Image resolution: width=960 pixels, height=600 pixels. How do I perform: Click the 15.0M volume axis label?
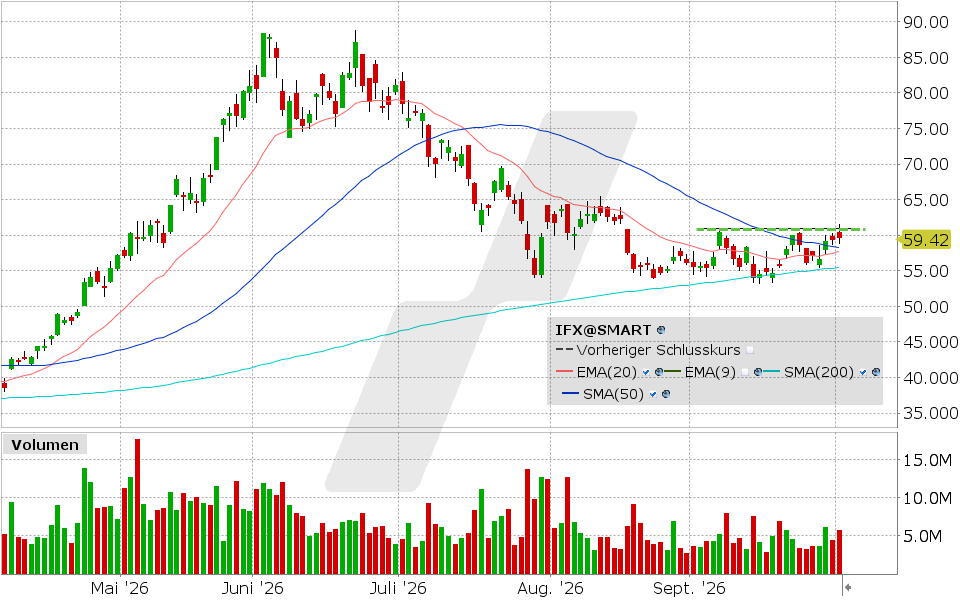(x=928, y=460)
